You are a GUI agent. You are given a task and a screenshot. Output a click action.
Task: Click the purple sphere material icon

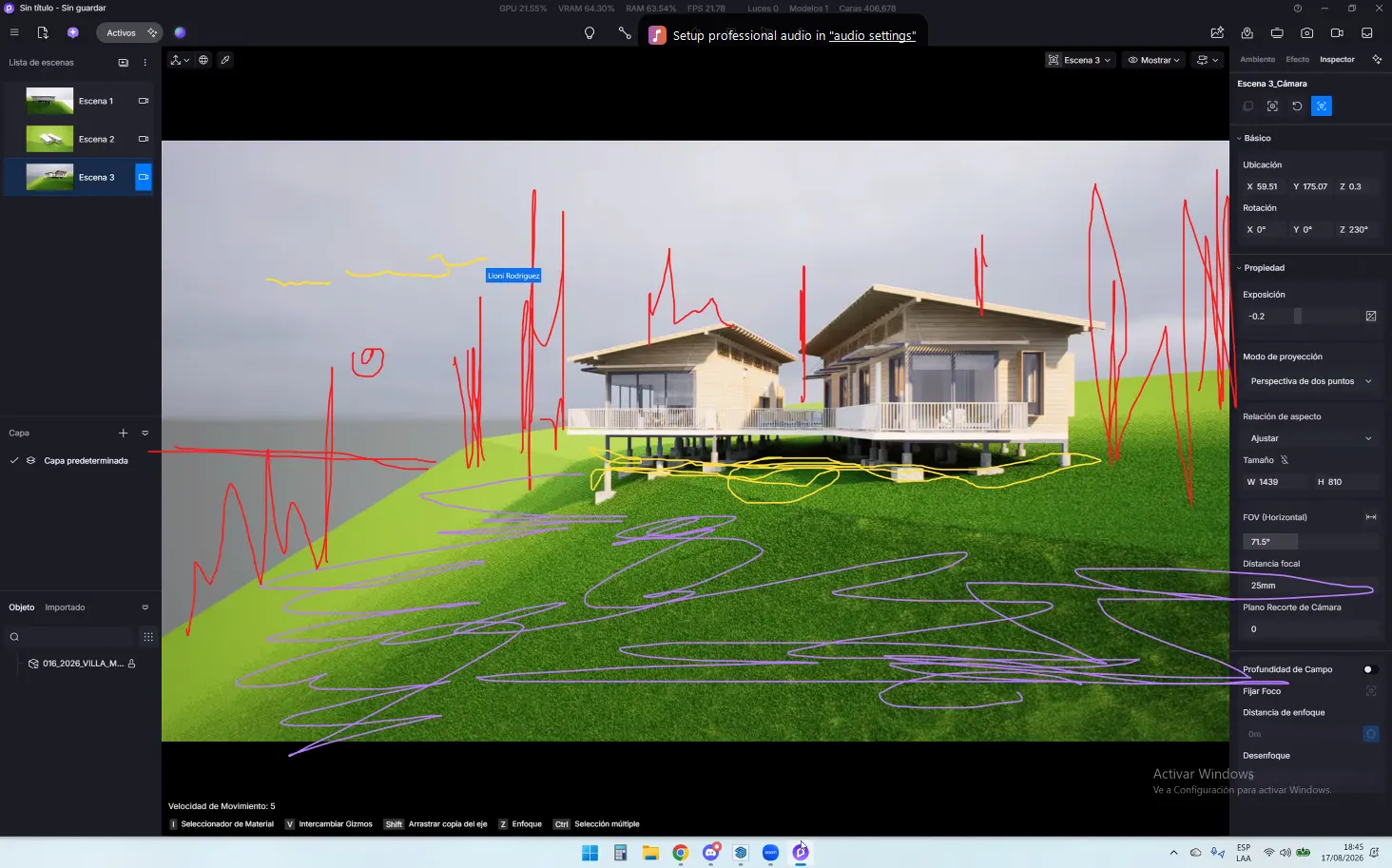point(180,32)
